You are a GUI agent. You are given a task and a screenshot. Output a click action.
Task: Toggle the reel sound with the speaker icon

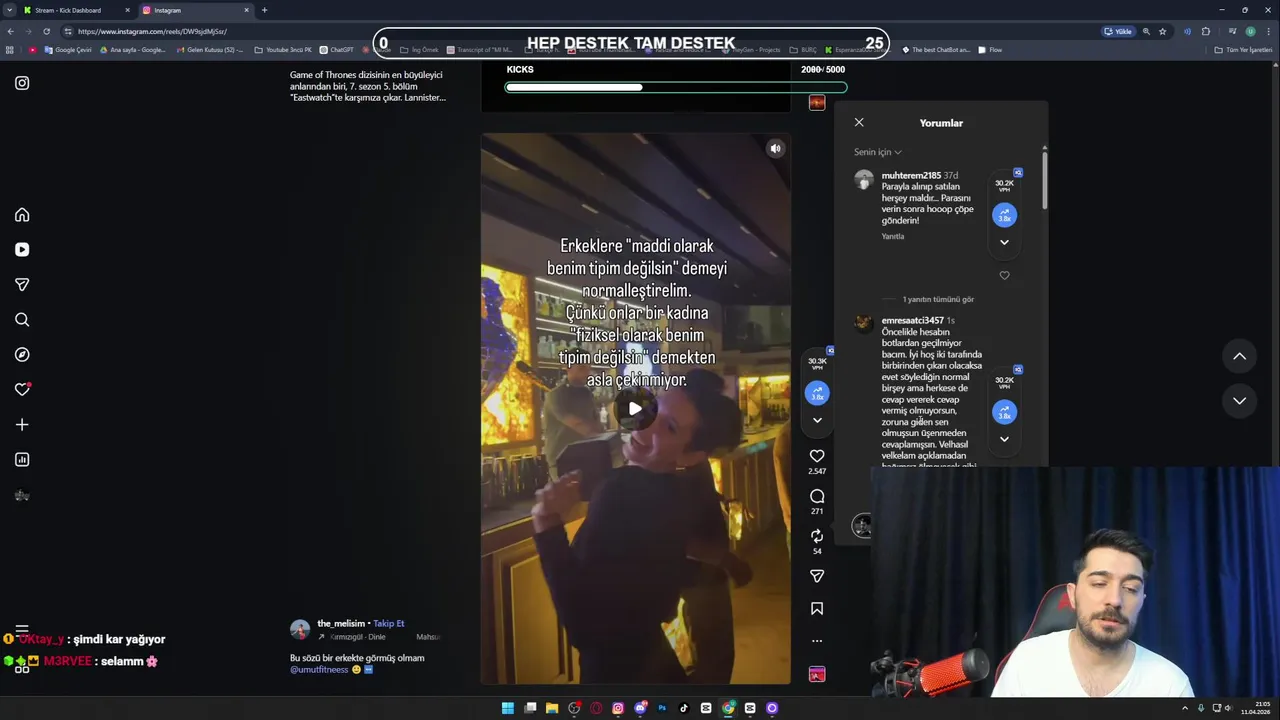click(x=775, y=148)
